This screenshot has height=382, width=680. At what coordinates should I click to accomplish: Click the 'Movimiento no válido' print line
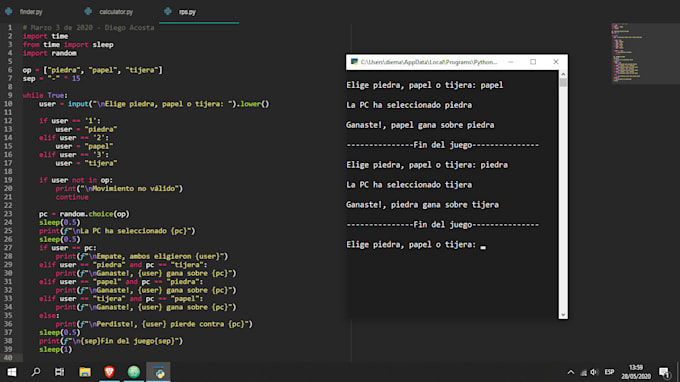coord(119,189)
